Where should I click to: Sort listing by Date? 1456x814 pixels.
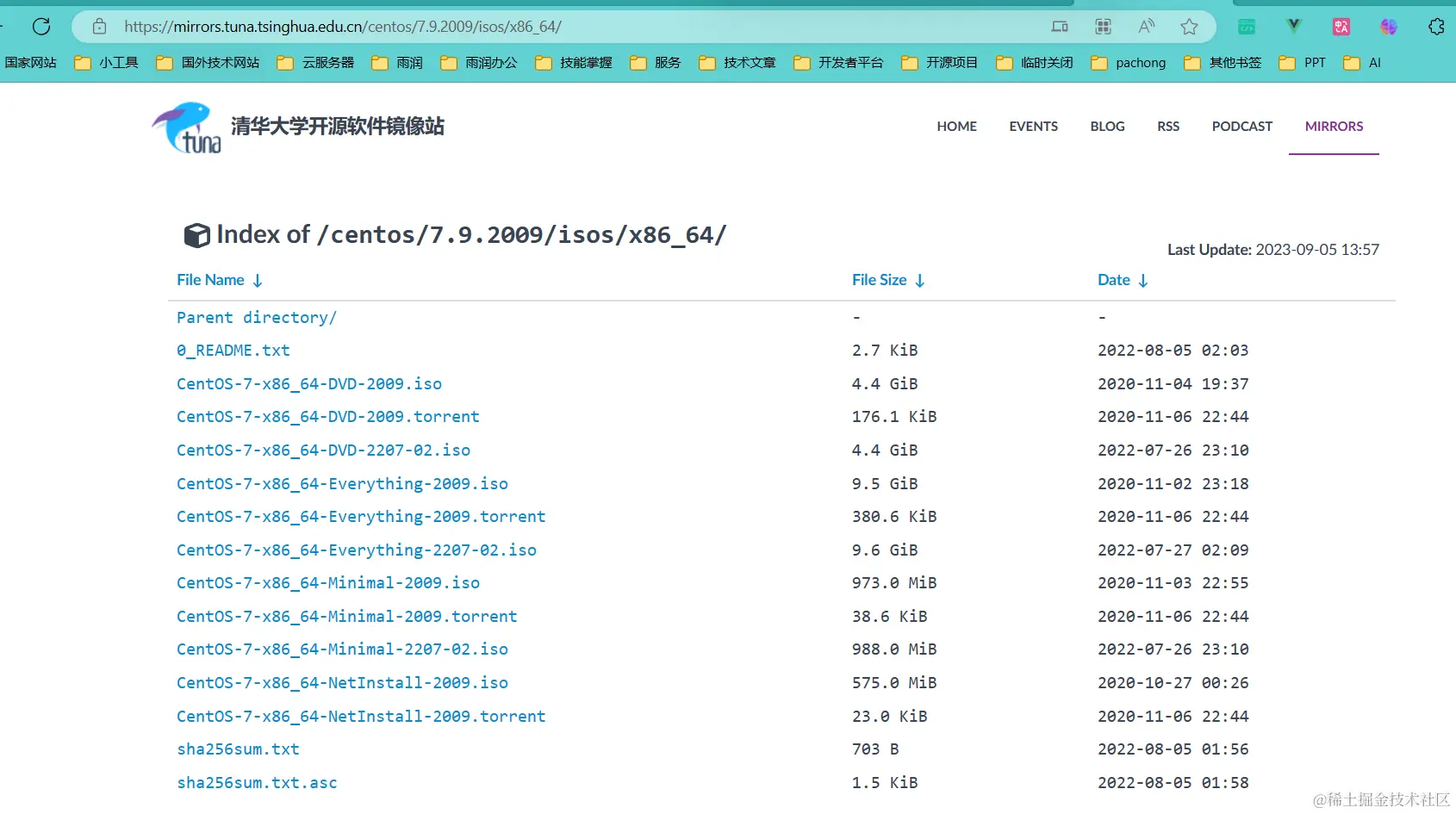[1123, 280]
